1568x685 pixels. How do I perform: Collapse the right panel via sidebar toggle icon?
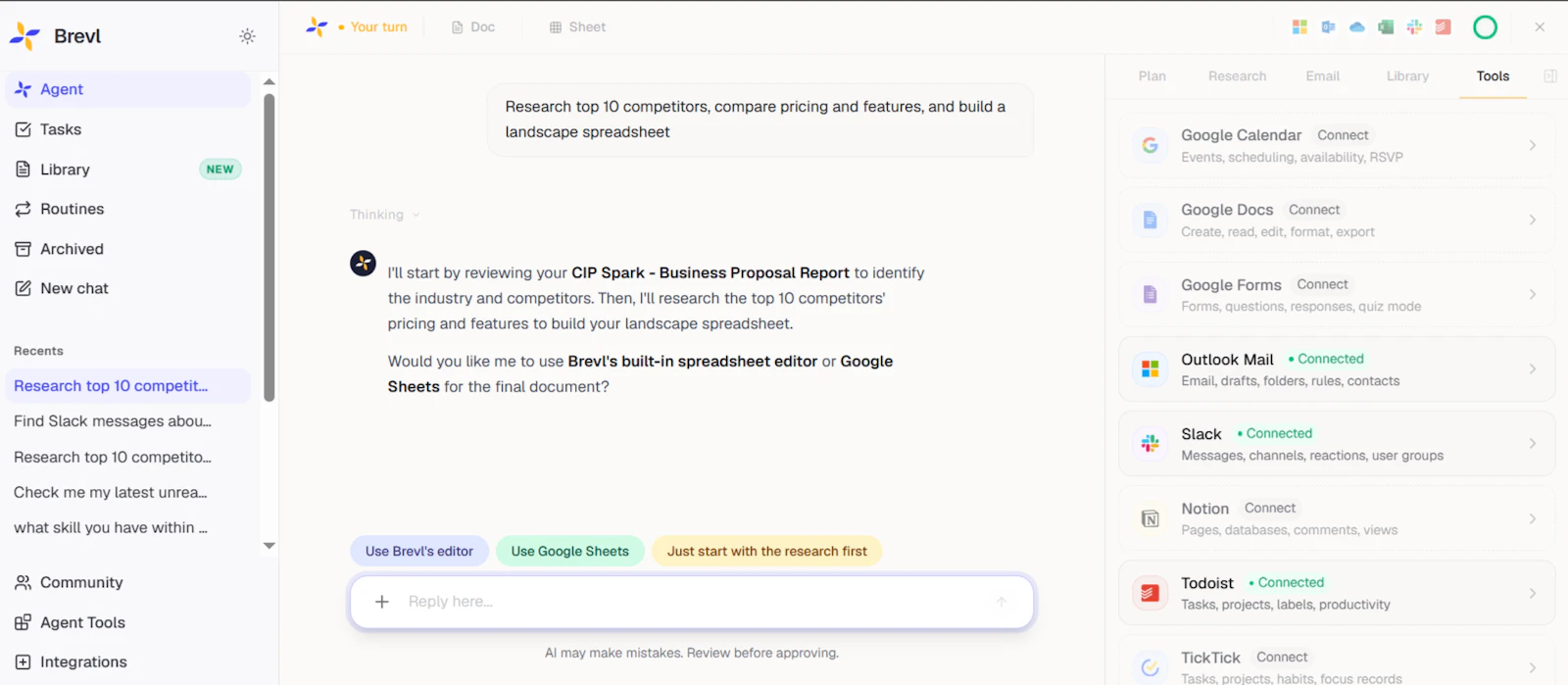[1550, 76]
